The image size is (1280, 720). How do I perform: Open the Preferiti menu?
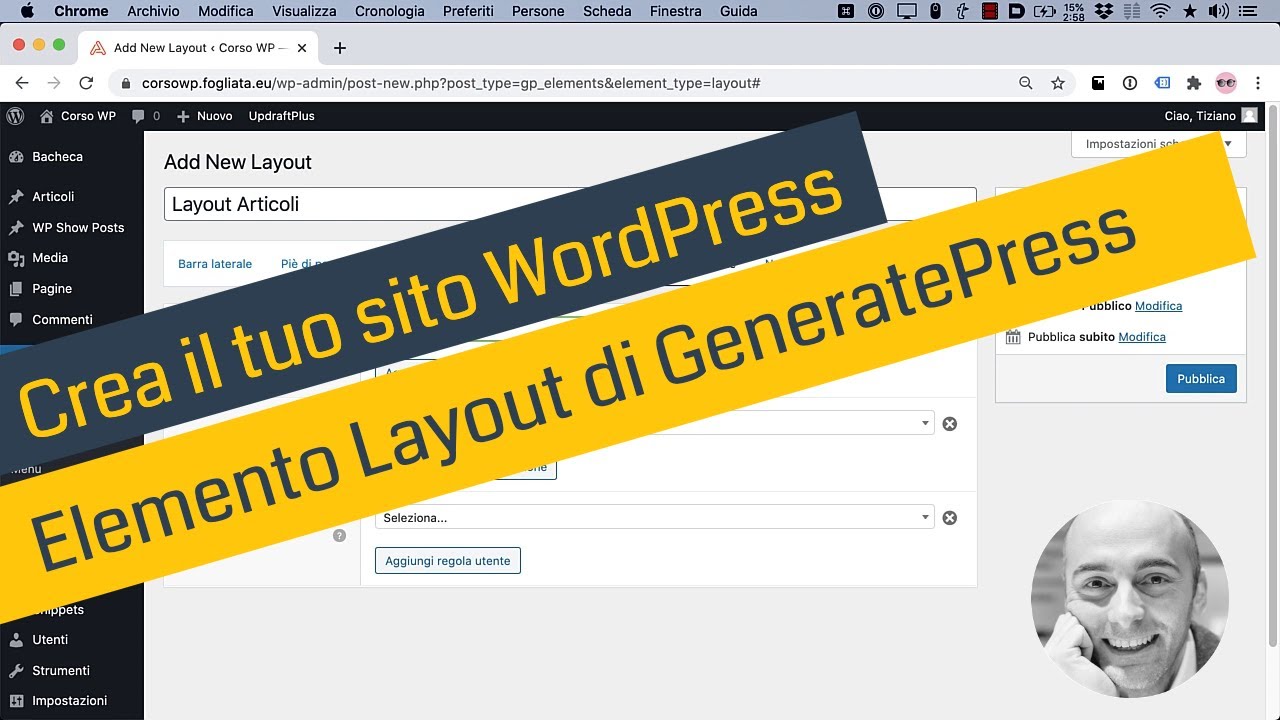(x=466, y=11)
